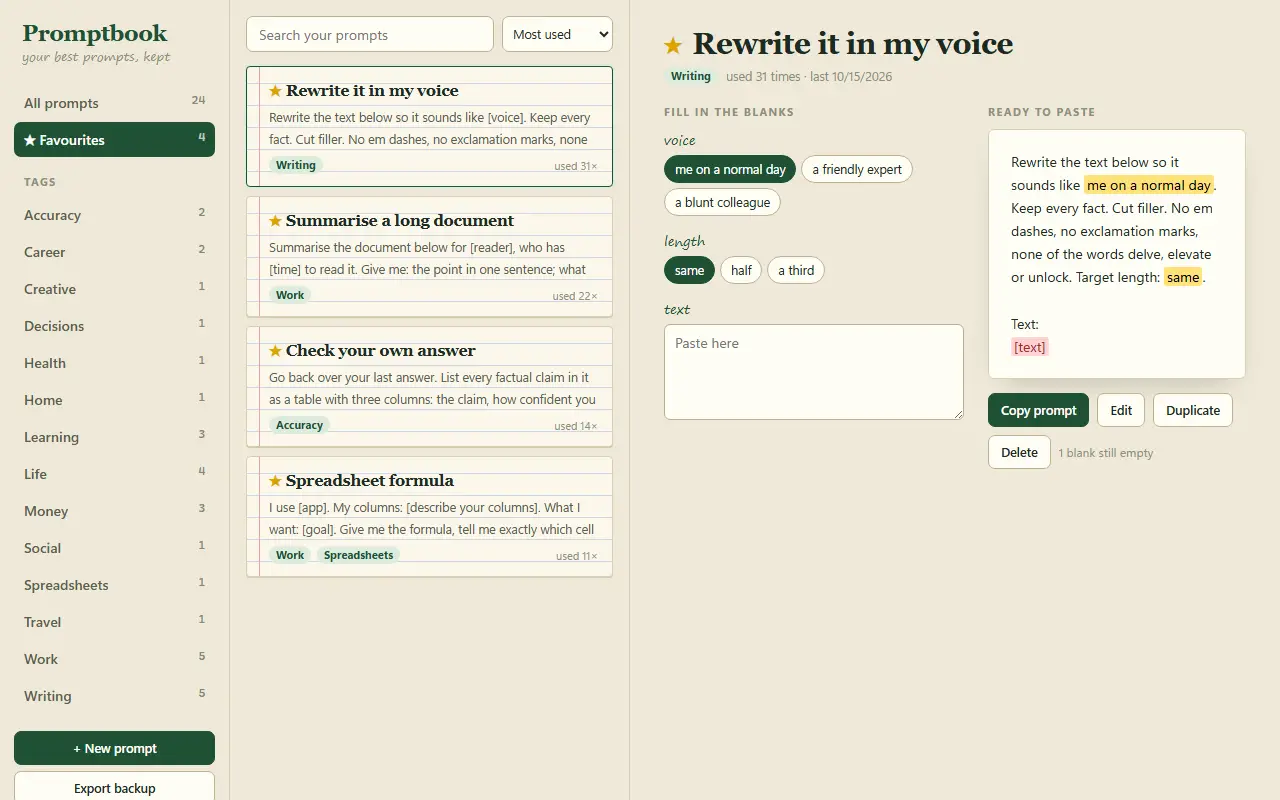This screenshot has height=800, width=1280.
Task: Select the Decisions tag in sidebar
Action: click(x=114, y=326)
